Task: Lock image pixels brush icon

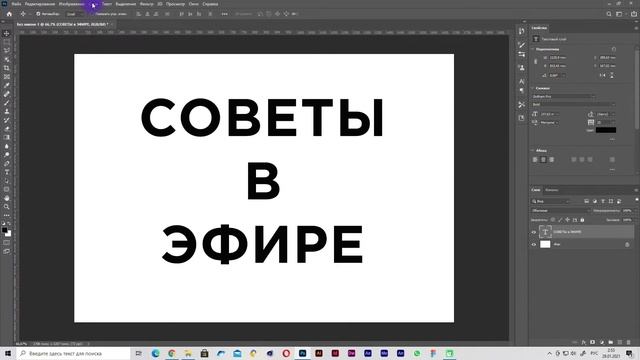Action: pyautogui.click(x=560, y=220)
